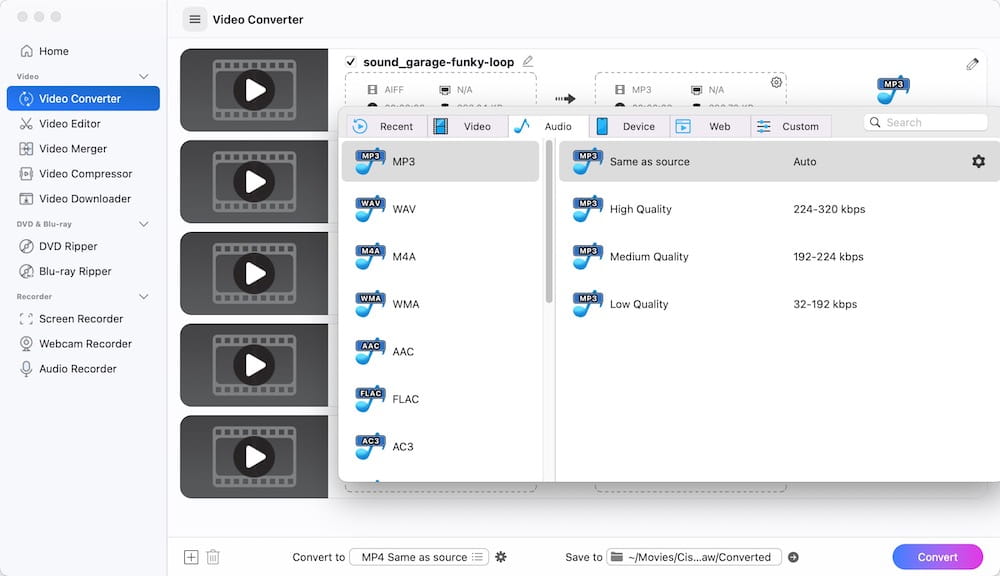Image resolution: width=1000 pixels, height=576 pixels.
Task: Play the third video thumbnail
Action: click(x=254, y=274)
